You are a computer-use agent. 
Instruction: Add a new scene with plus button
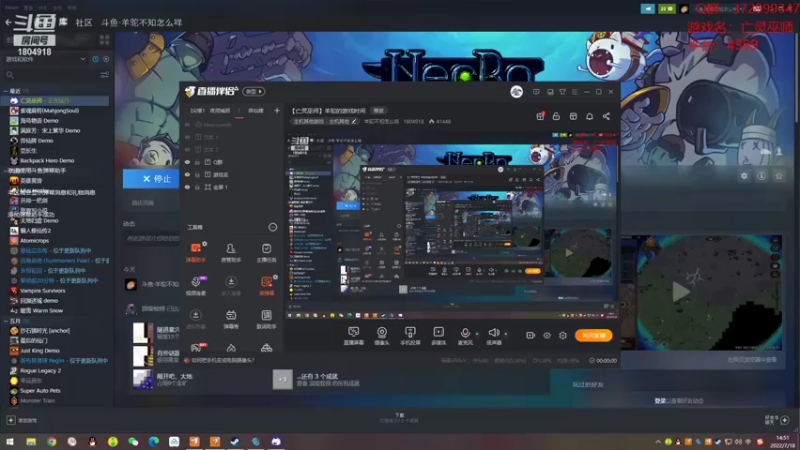[277, 111]
